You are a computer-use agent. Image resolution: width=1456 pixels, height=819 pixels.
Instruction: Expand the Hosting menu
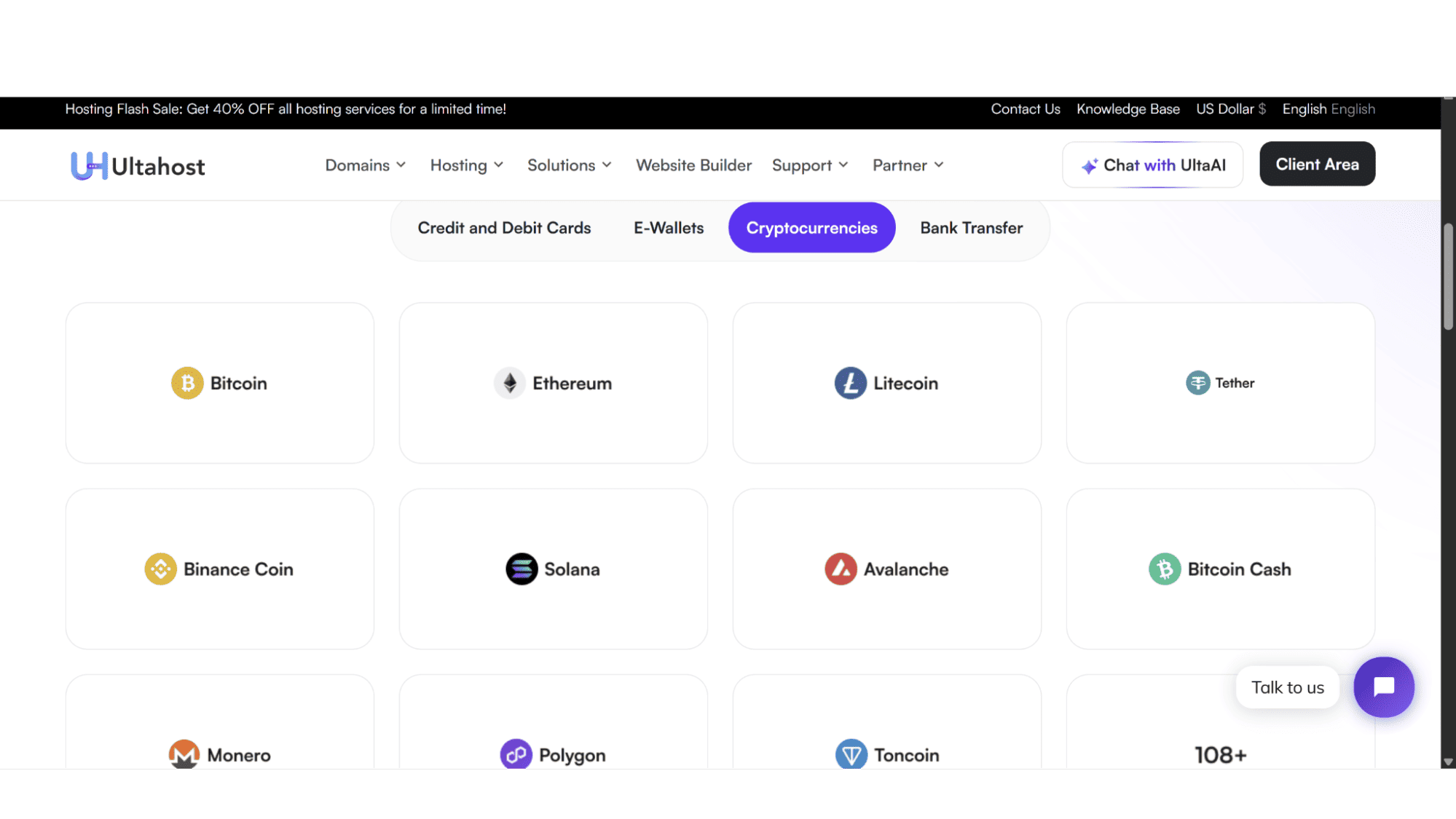pyautogui.click(x=467, y=165)
